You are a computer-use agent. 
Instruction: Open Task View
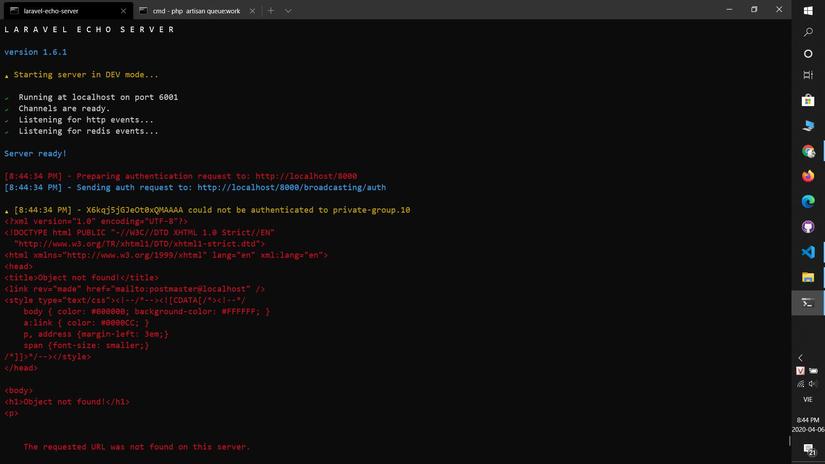click(808, 75)
